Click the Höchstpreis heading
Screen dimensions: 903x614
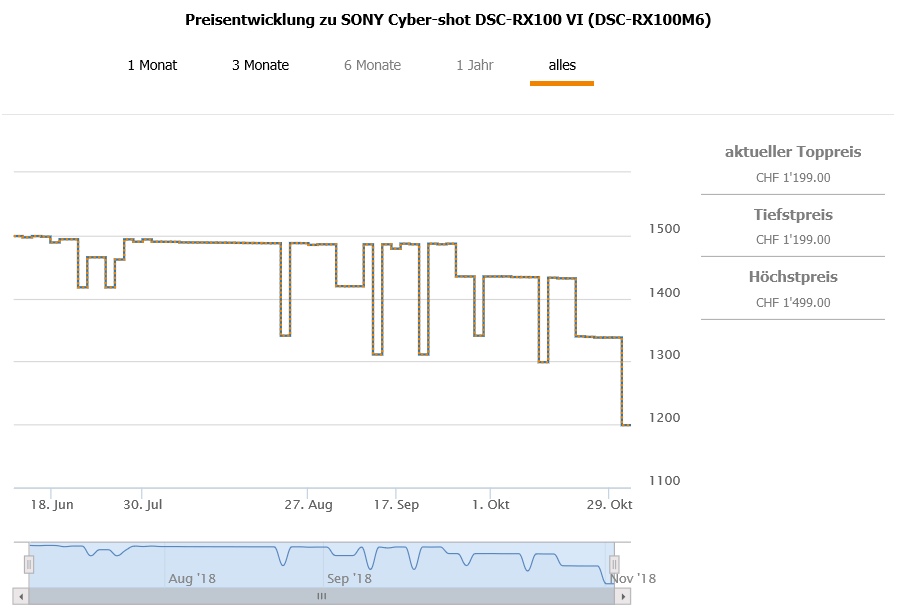click(x=793, y=277)
